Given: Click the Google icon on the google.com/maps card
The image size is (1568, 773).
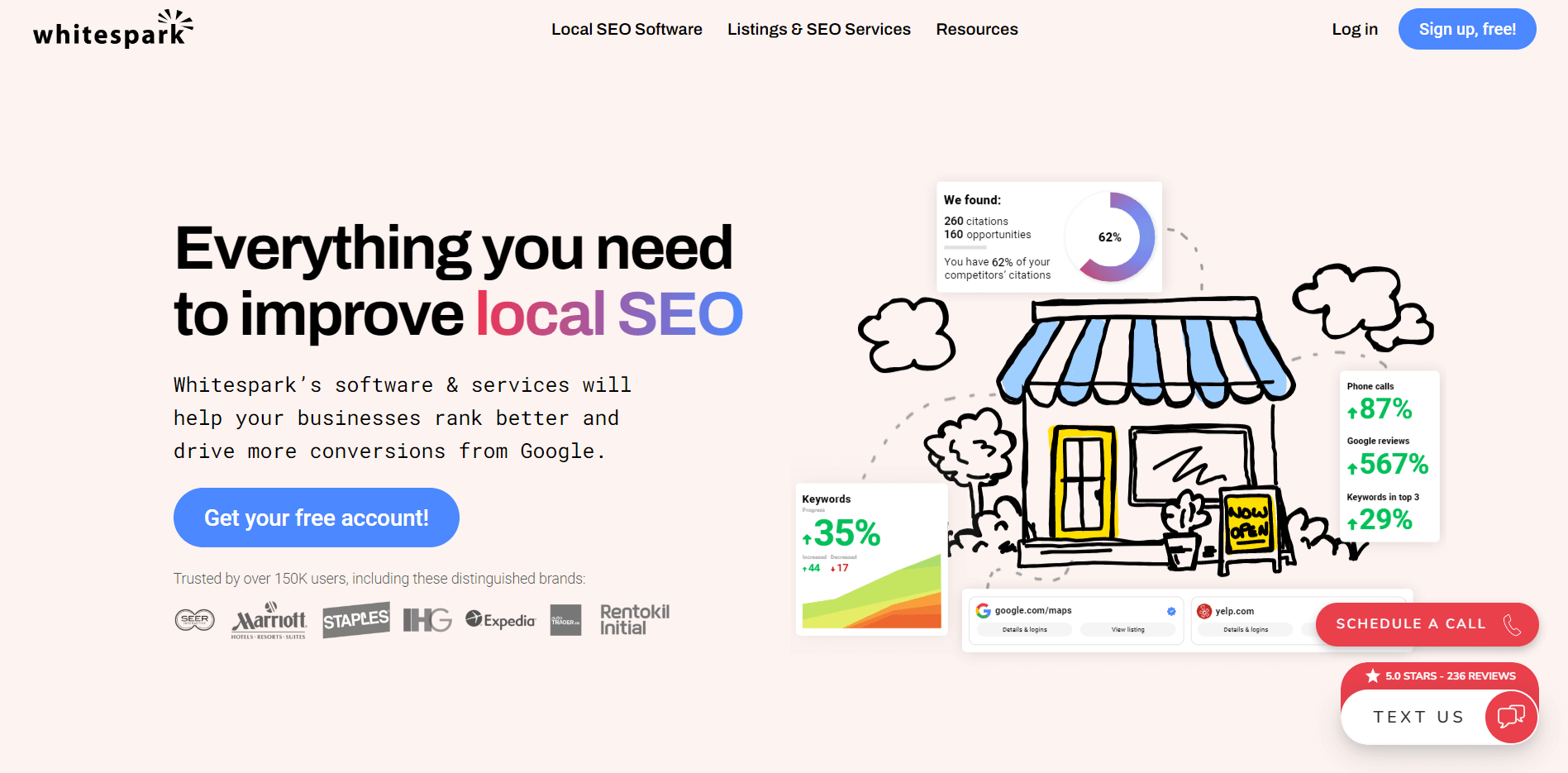Looking at the screenshot, I should [984, 610].
